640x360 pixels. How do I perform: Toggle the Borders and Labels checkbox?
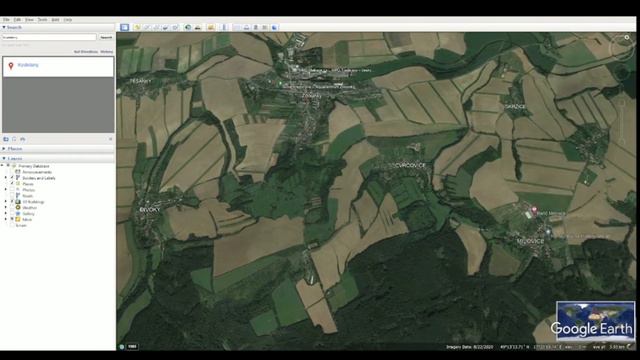click(x=12, y=178)
